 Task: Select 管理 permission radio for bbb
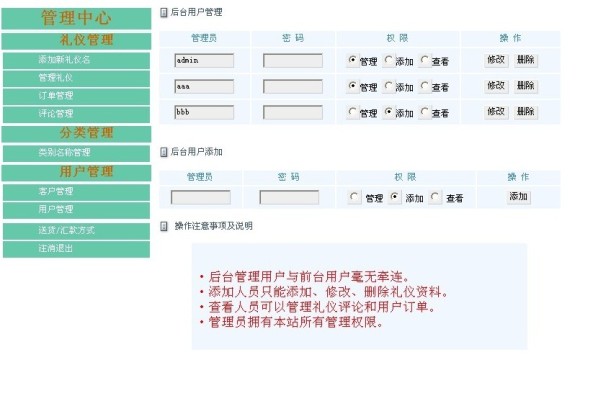[x=352, y=112]
